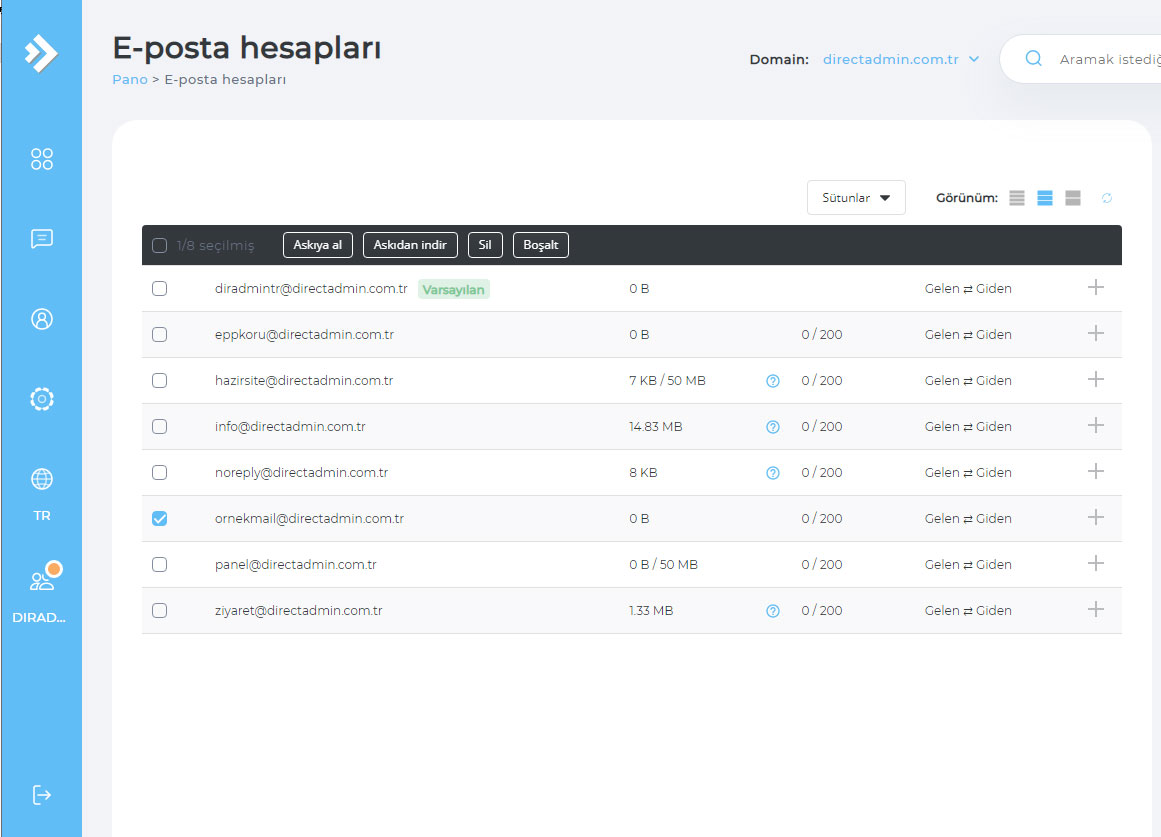Click the globe language icon labeled TR
Screen dimensions: 1161x837
(41, 480)
